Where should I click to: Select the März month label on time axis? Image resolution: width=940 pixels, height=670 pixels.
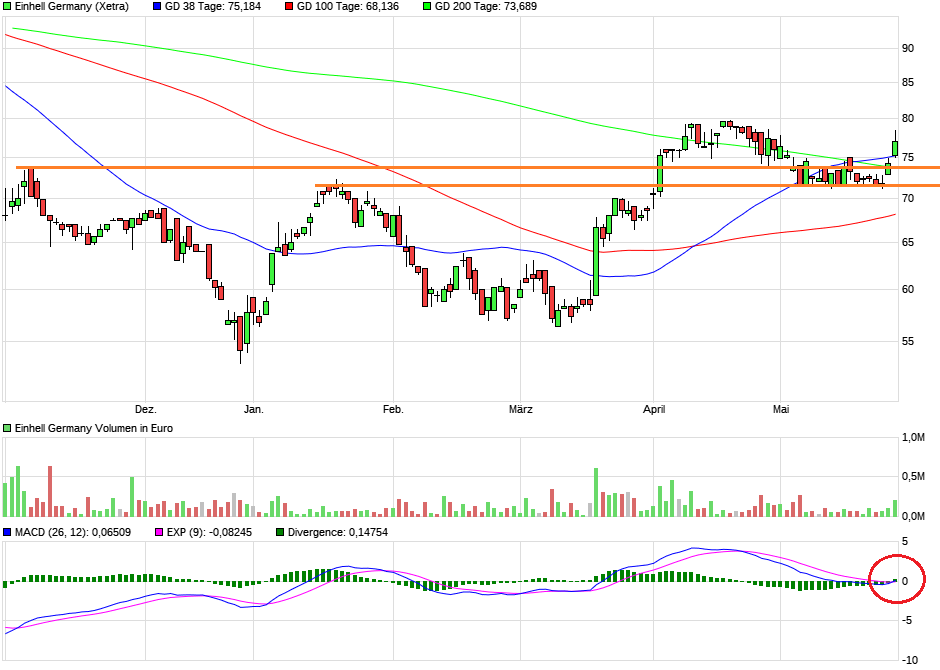coord(521,409)
